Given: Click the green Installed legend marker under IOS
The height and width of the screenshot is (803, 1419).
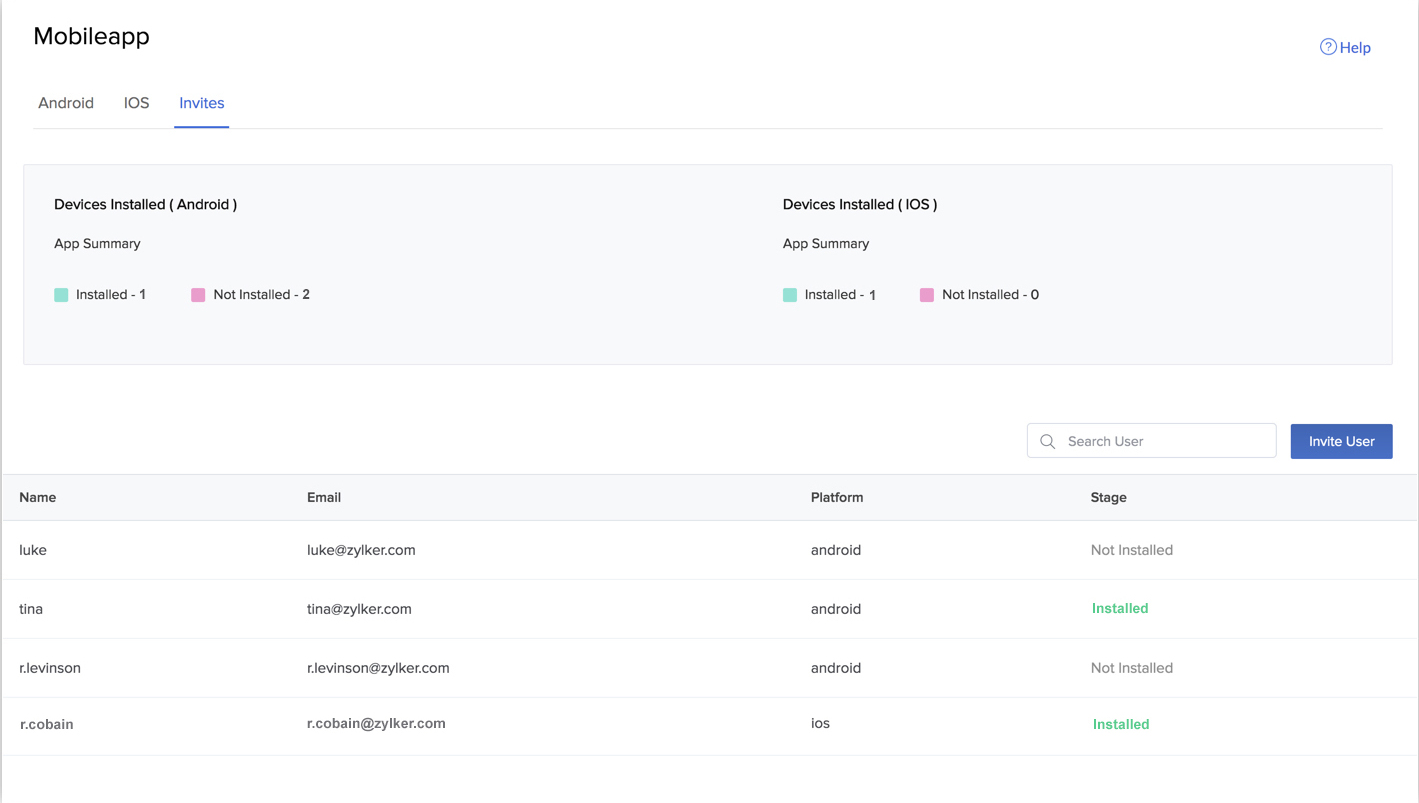Looking at the screenshot, I should (x=790, y=294).
